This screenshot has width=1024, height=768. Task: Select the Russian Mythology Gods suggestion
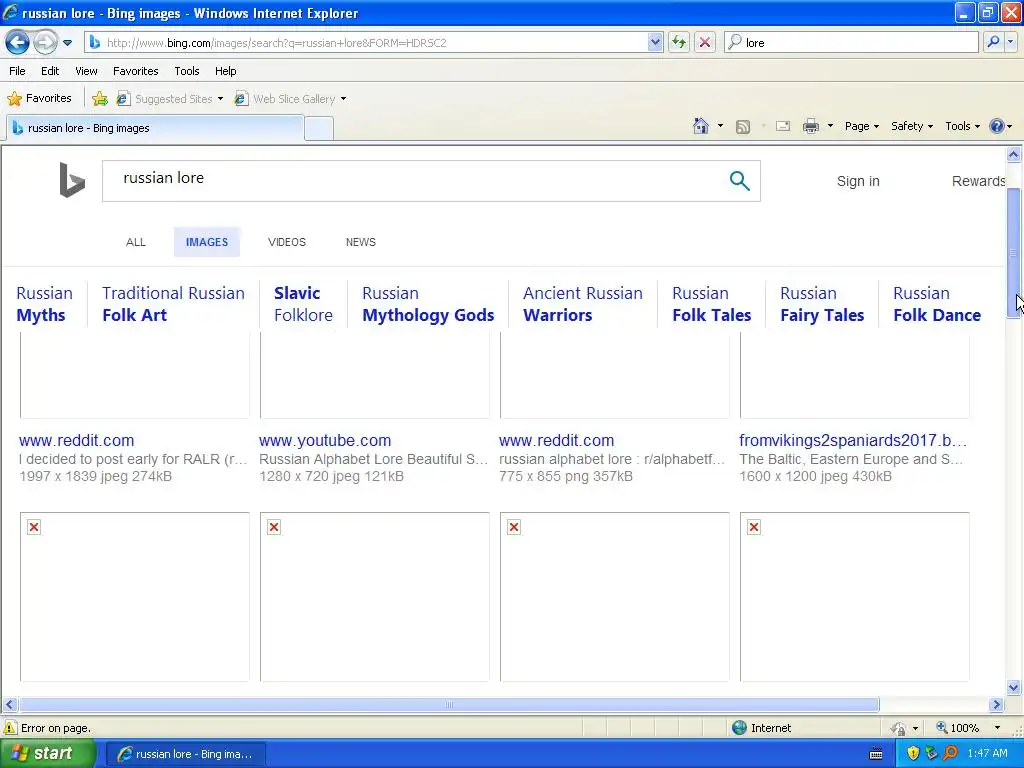point(428,304)
